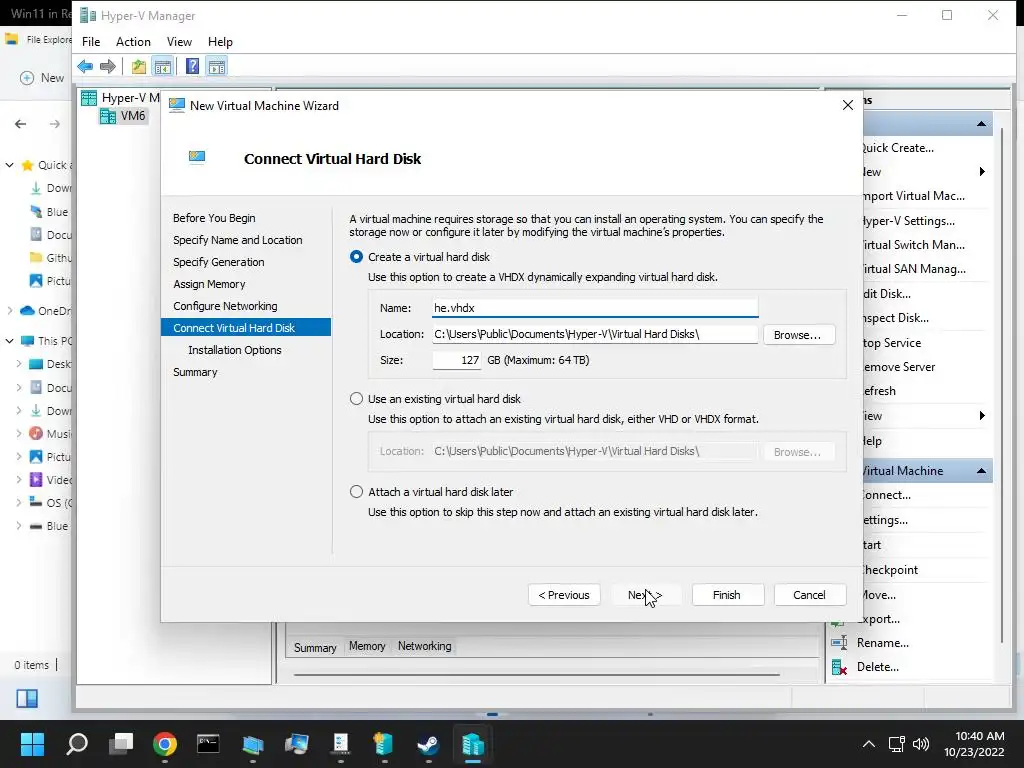Collapse Quick access in File Explorer
1024x768 pixels.
click(10, 165)
